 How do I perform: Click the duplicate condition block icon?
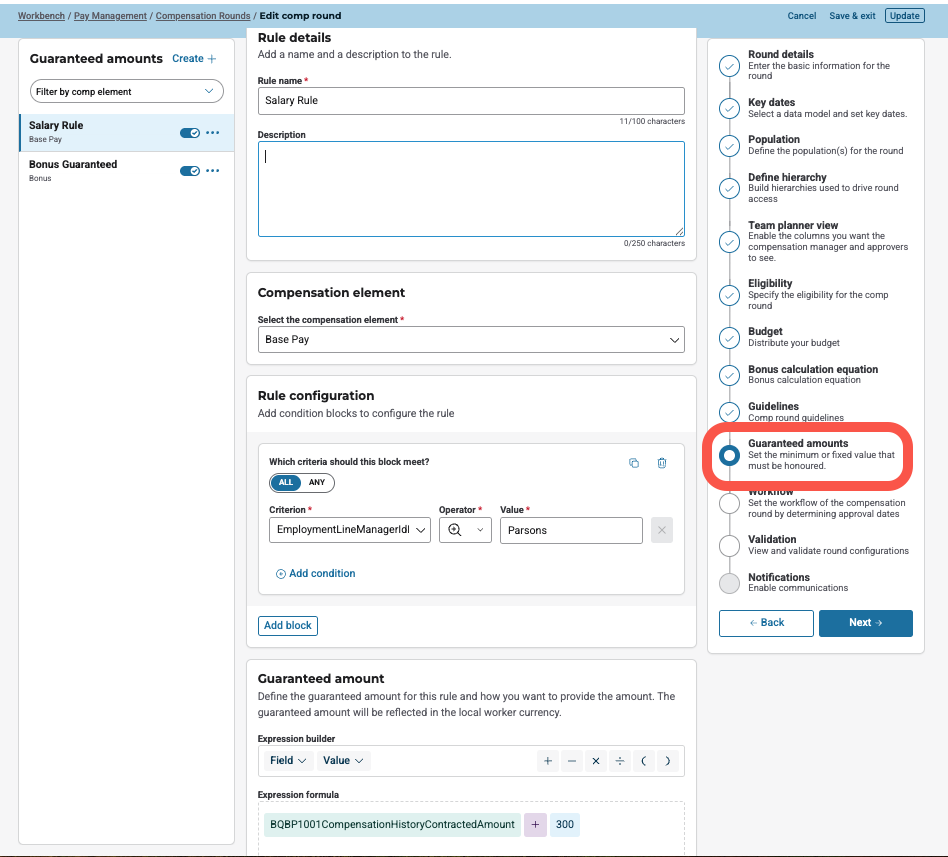coord(634,463)
